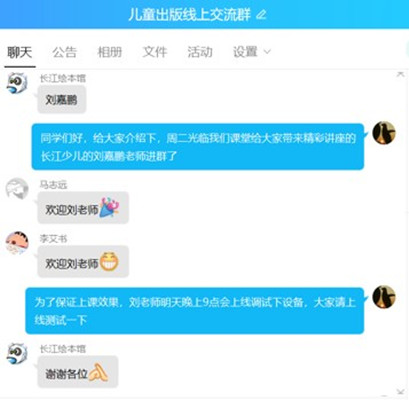Image resolution: width=409 pixels, height=400 pixels.
Task: Click the praying hands emoji in 谢谢各位
Action: (98, 372)
